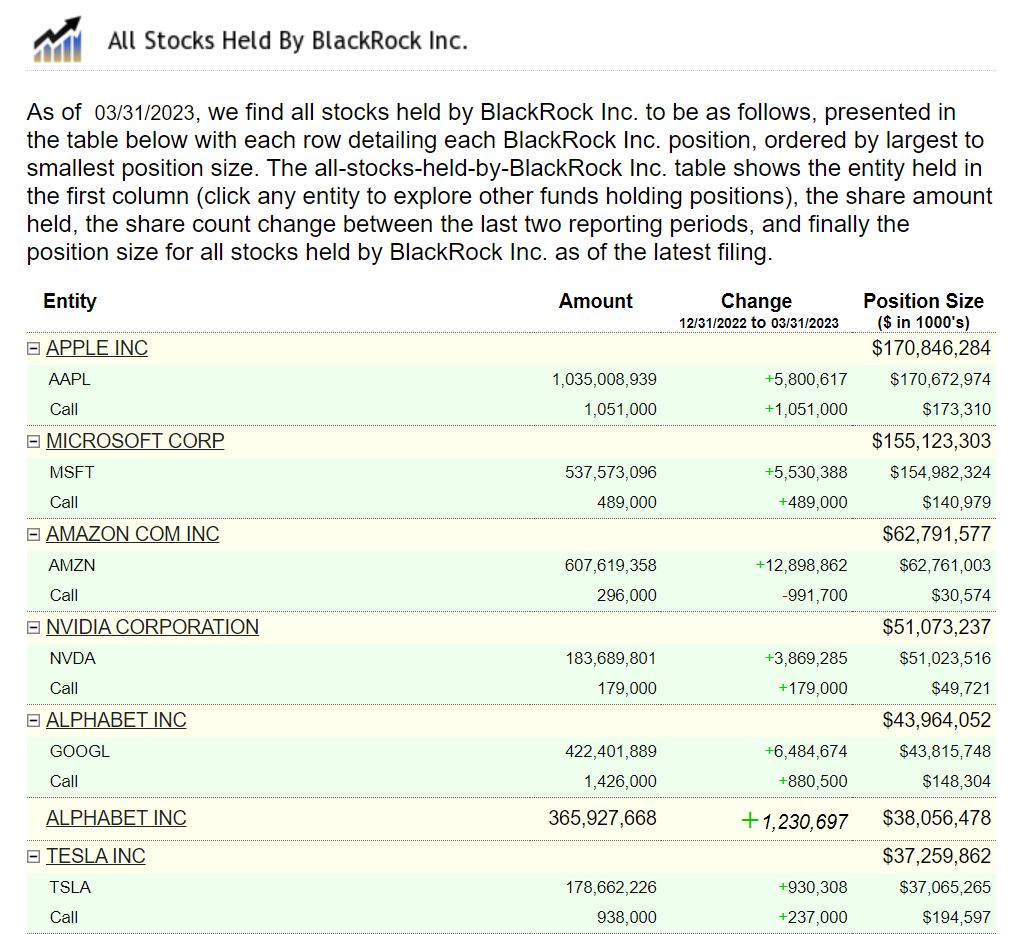Collapse the APPLE INC row
This screenshot has height=934, width=1021.
pos(33,348)
